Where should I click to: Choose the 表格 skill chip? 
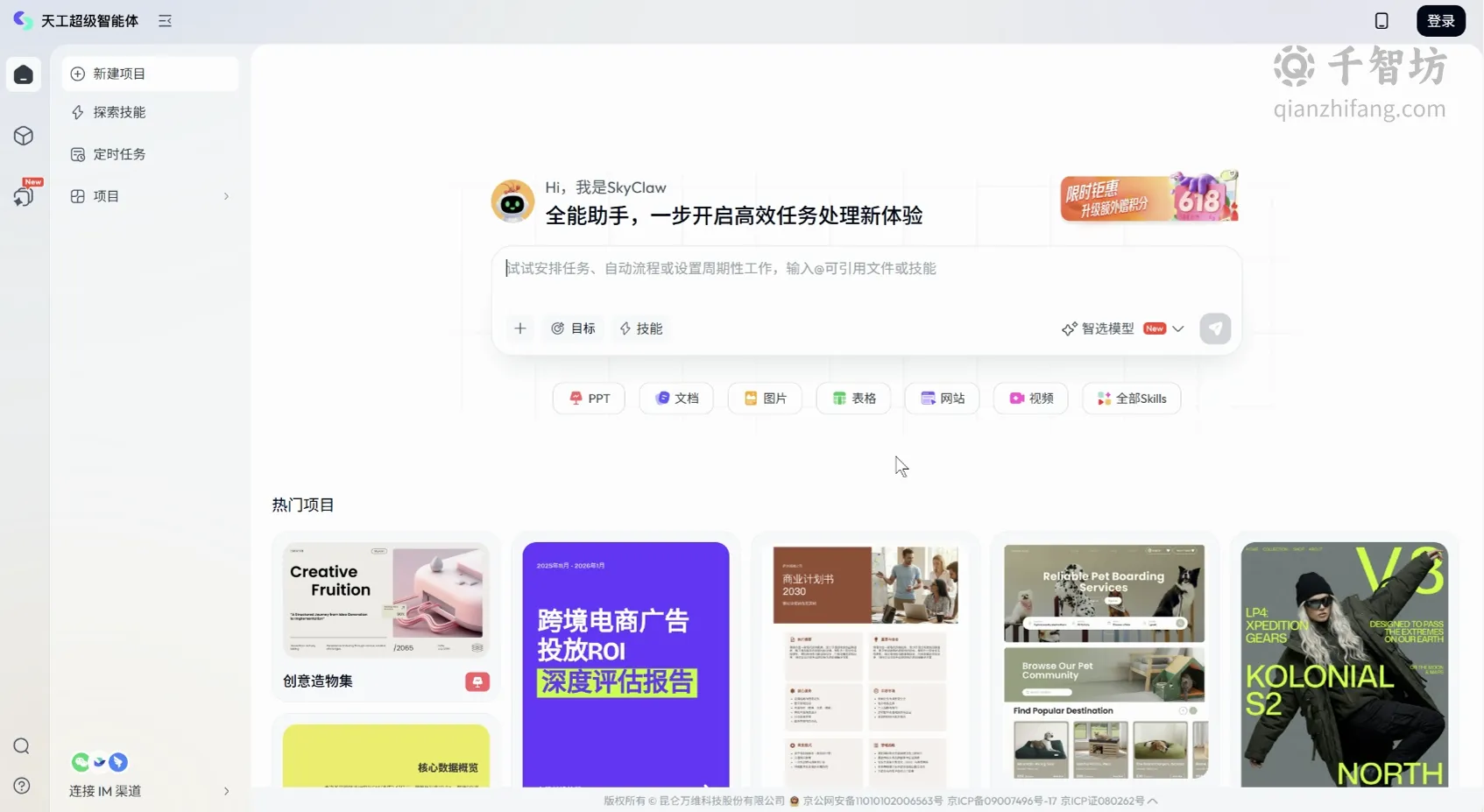click(x=853, y=399)
